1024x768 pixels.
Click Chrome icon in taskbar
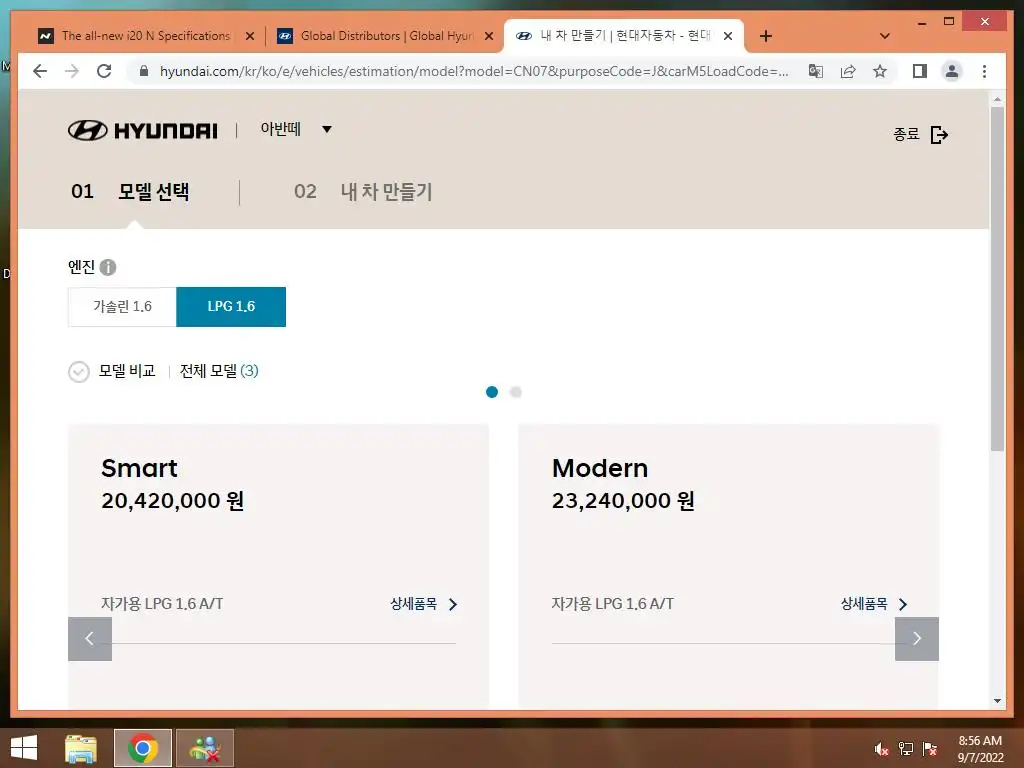(x=143, y=748)
